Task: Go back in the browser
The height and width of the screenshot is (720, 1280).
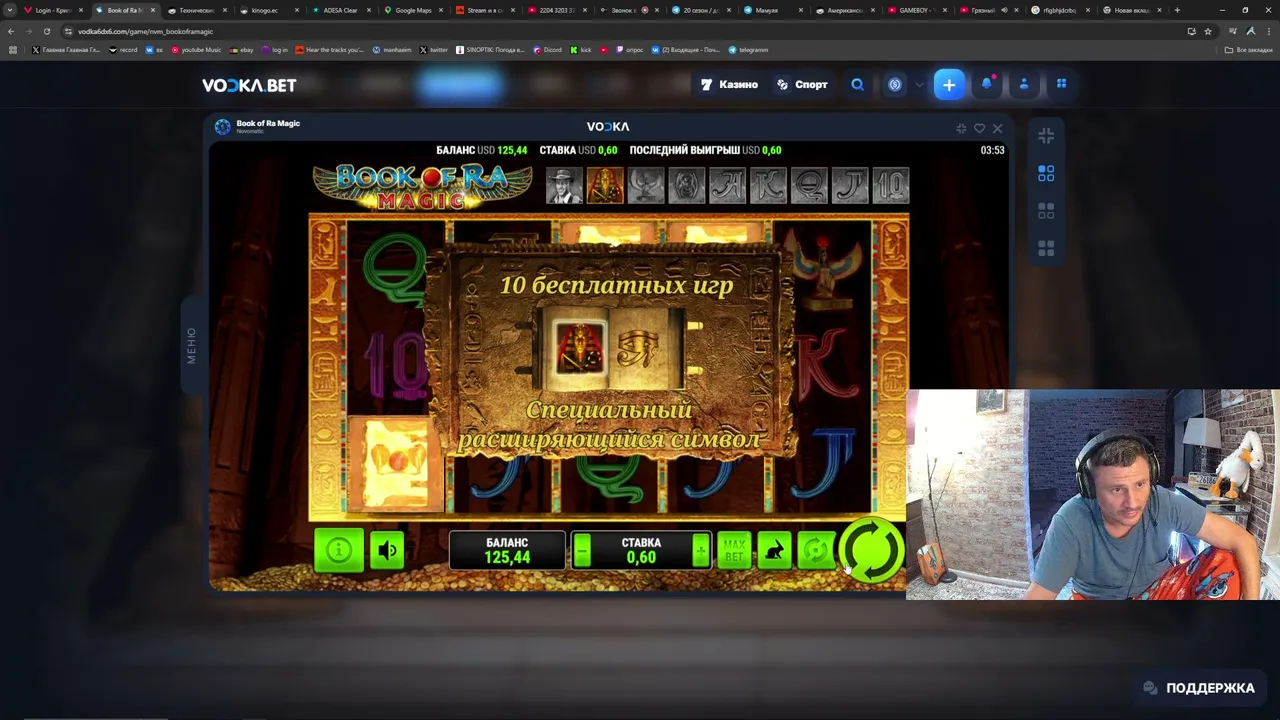Action: [10, 31]
